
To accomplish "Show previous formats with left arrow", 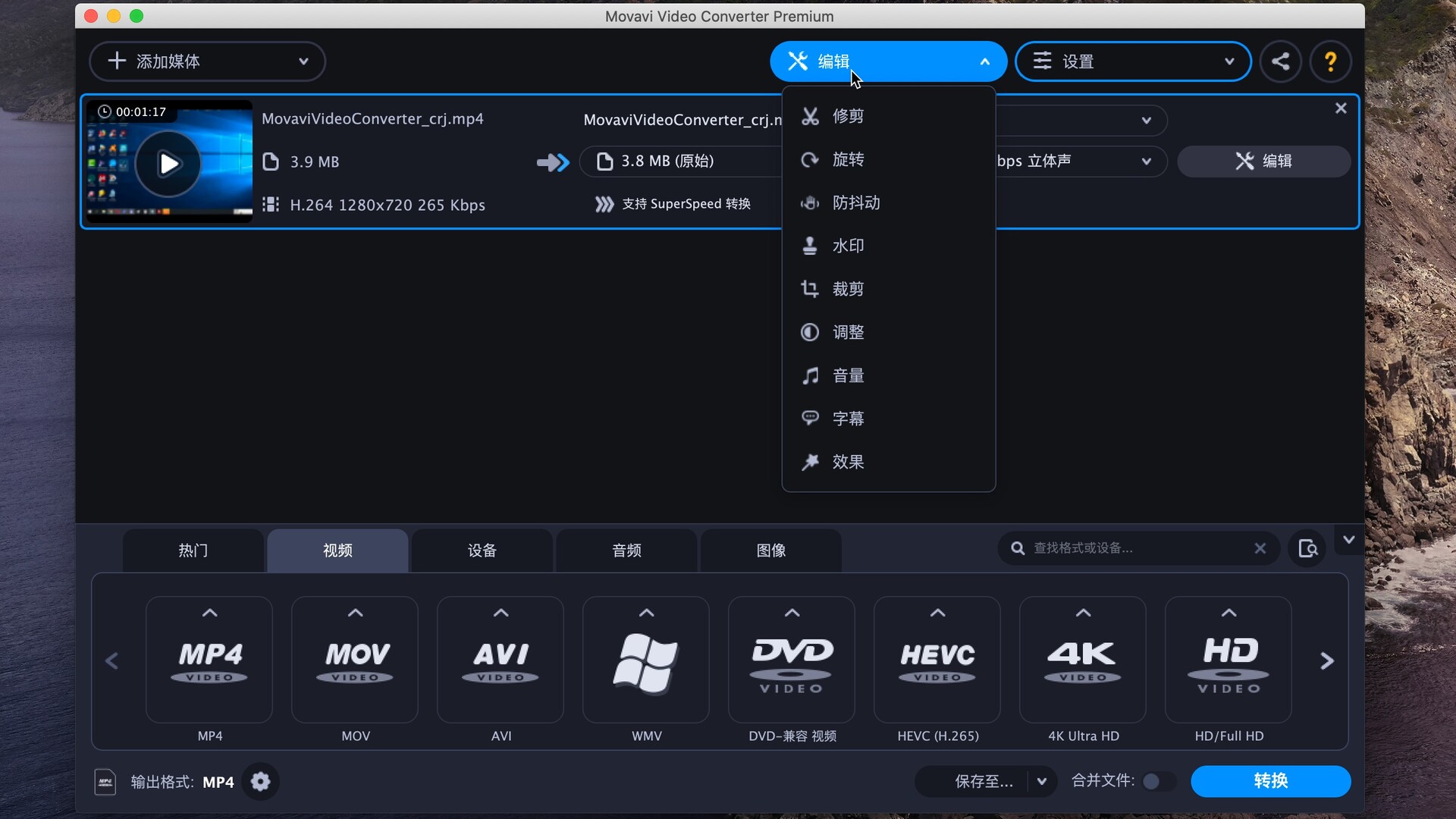I will pyautogui.click(x=111, y=661).
